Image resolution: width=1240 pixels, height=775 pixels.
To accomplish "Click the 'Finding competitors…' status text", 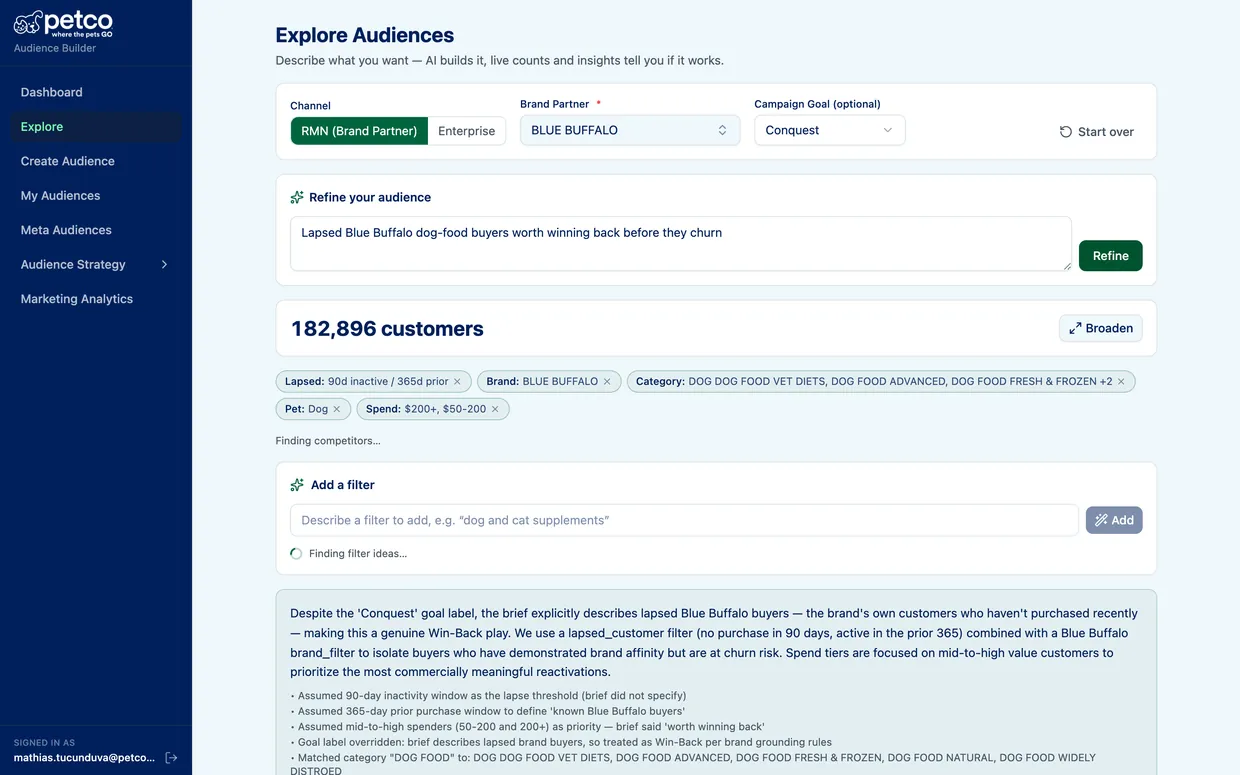I will (328, 441).
